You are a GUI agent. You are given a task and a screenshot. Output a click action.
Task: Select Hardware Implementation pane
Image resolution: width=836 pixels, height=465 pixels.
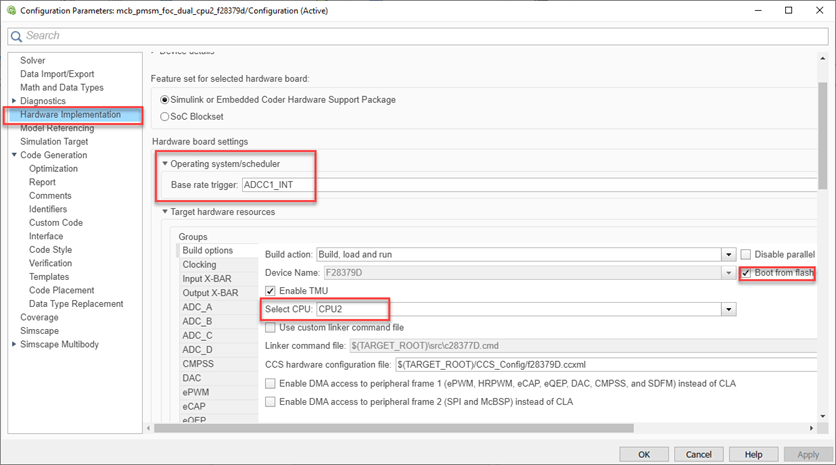(70, 114)
